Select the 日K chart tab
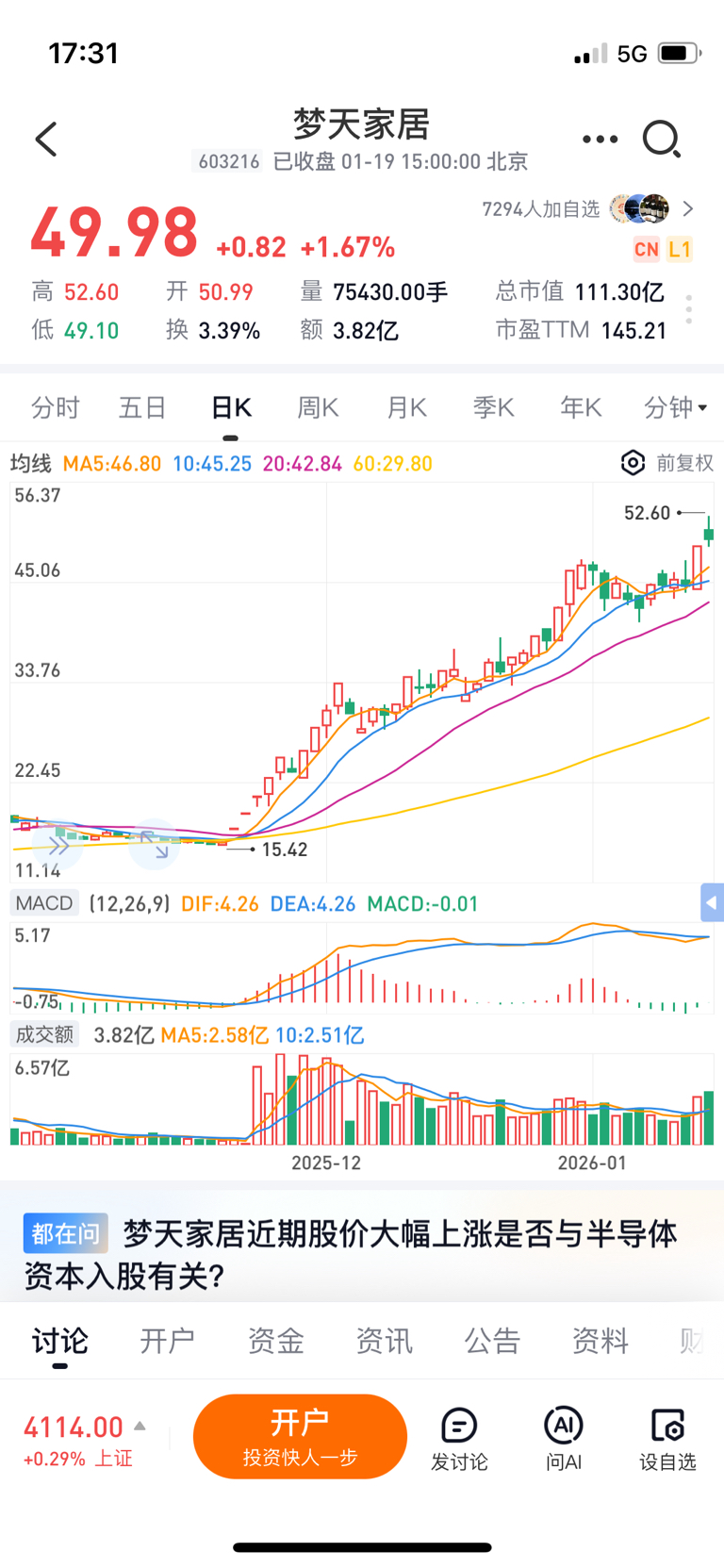The image size is (724, 1568). coord(231,407)
